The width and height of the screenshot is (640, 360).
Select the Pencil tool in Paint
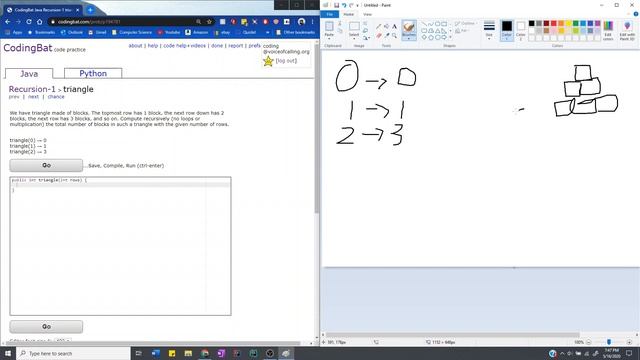(x=379, y=26)
